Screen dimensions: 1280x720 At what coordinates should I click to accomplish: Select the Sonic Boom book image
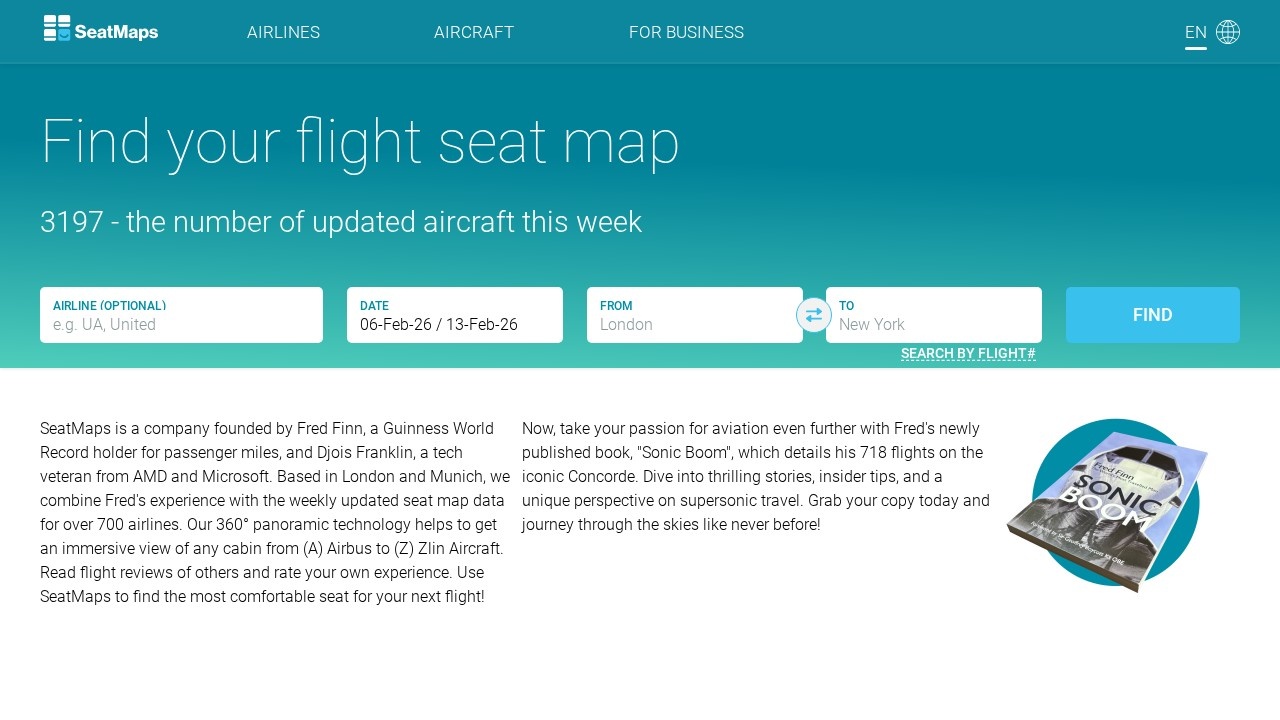coord(1110,505)
